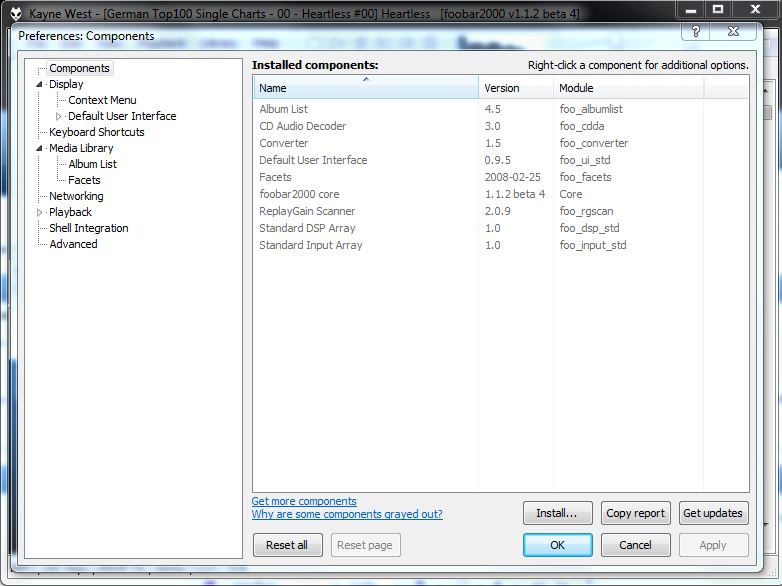Select the Networking preferences page
Screen dimensions: 782x586
(76, 196)
